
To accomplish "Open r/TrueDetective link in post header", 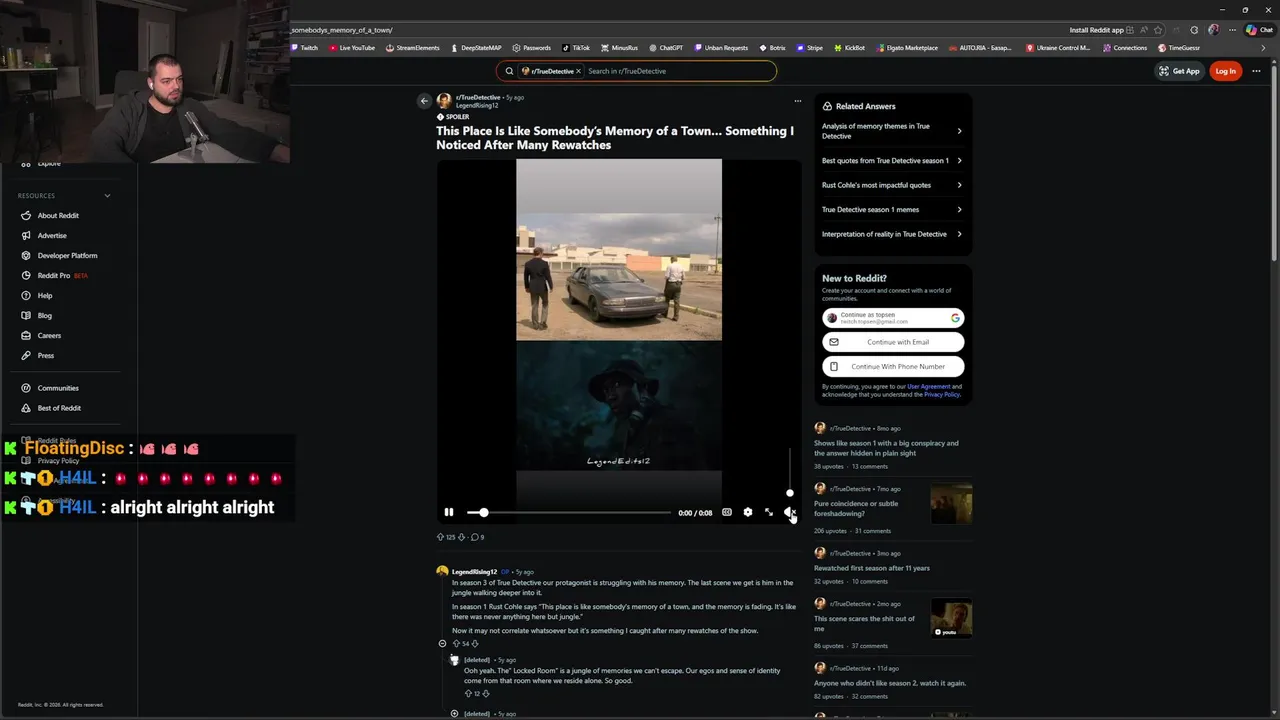I will click(478, 97).
